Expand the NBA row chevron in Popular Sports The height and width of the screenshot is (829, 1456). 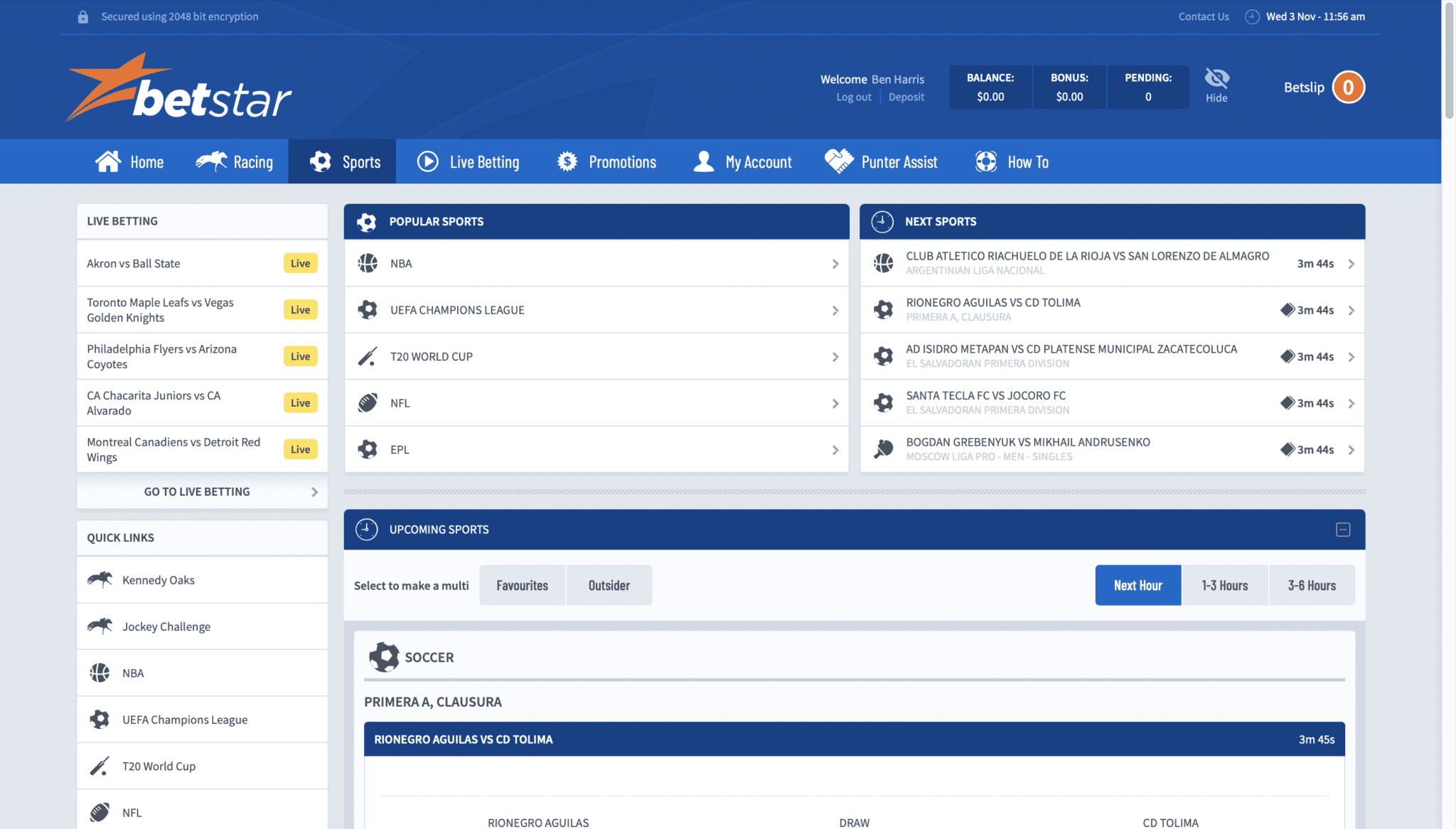point(835,264)
